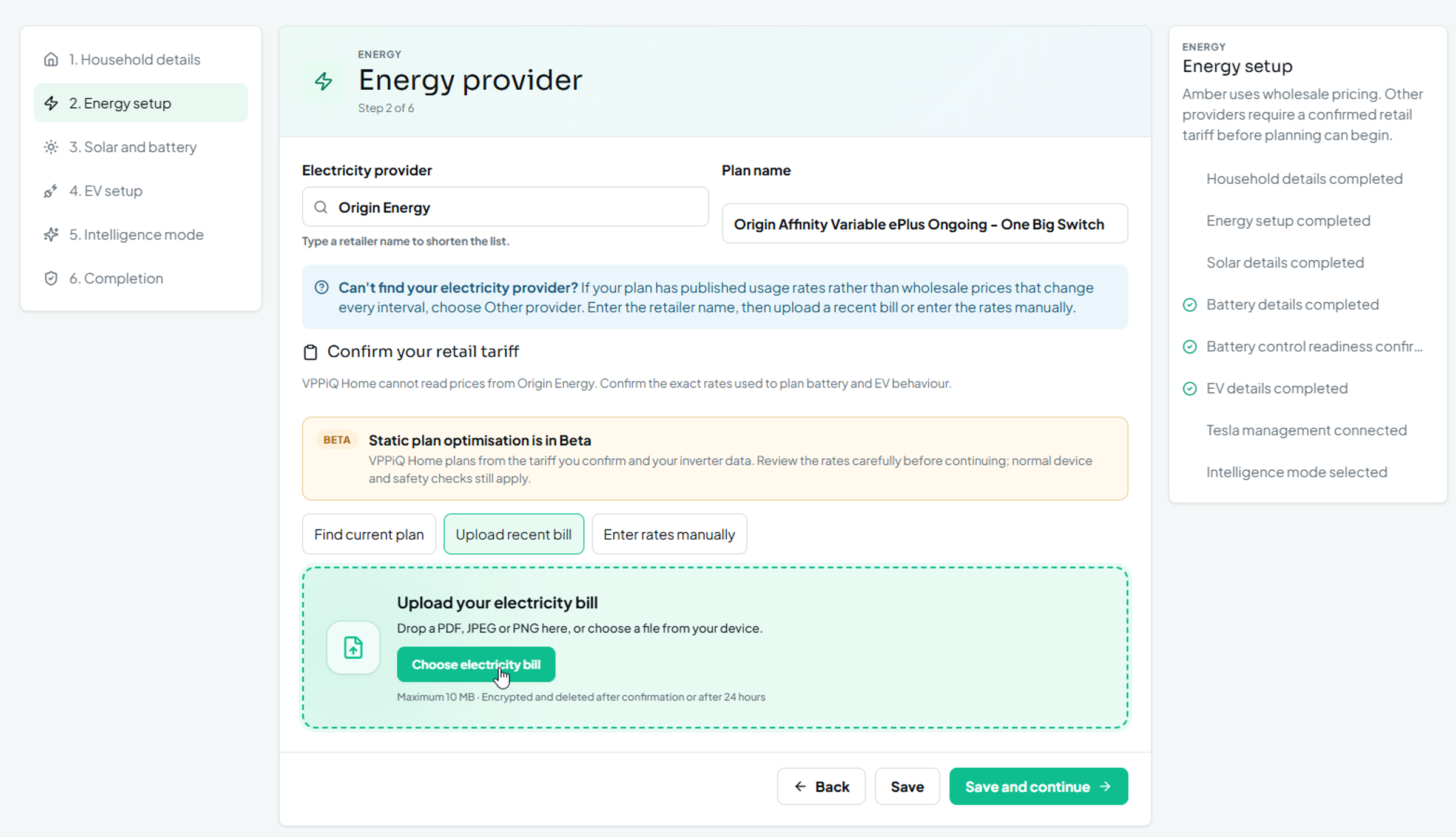Select the Upload recent bill tab
The width and height of the screenshot is (1456, 837).
click(x=513, y=534)
